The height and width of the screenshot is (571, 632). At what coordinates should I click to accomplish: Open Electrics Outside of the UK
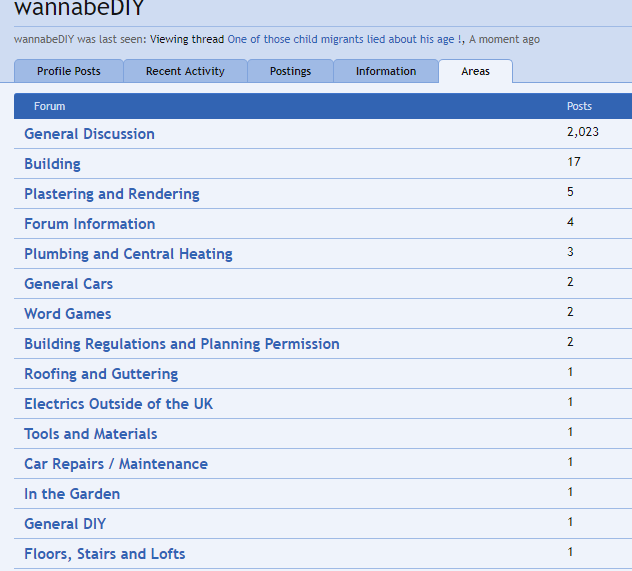pyautogui.click(x=118, y=404)
